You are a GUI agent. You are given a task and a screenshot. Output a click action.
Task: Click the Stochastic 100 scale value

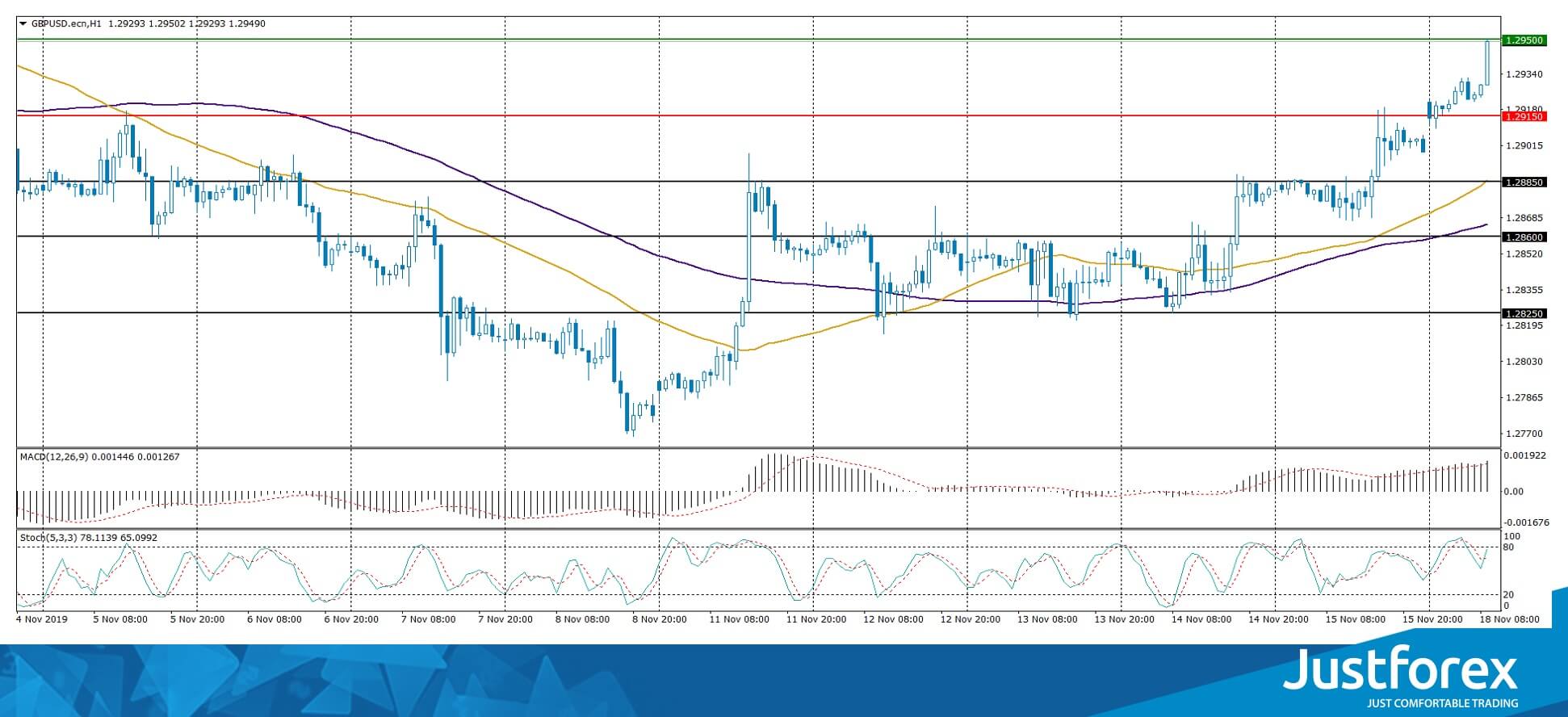point(1512,536)
